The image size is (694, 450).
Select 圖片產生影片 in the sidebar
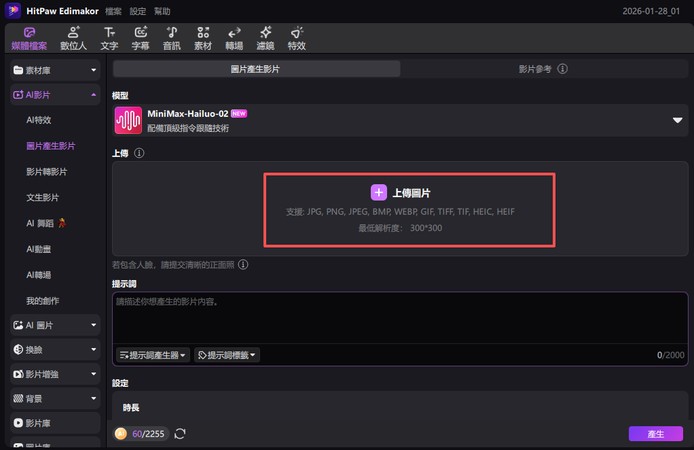pyautogui.click(x=50, y=146)
